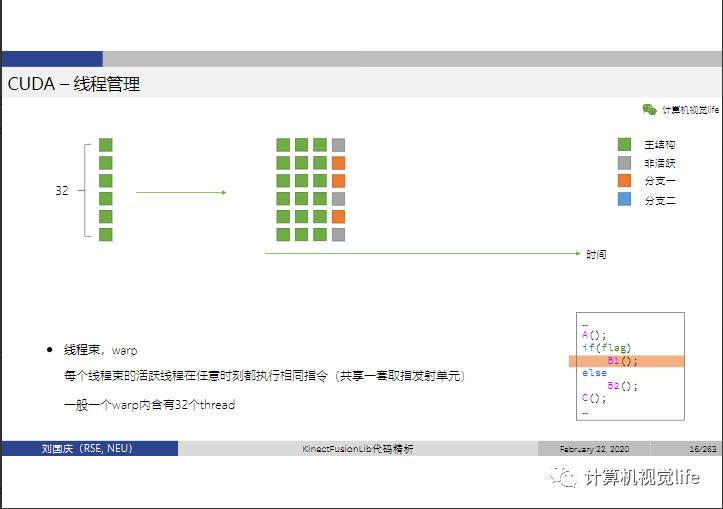Screen dimensions: 723x509
Task: Click the footer date "February 22, 2020"
Action: (x=594, y=449)
